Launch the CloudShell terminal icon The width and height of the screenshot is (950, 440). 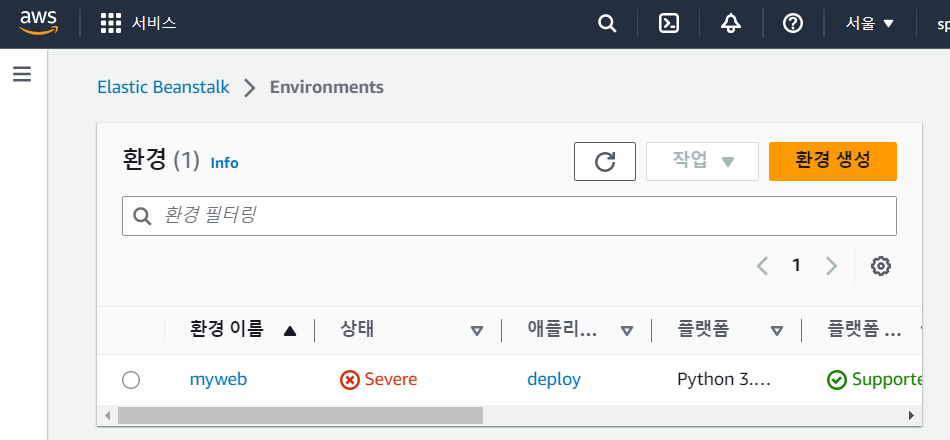[668, 24]
